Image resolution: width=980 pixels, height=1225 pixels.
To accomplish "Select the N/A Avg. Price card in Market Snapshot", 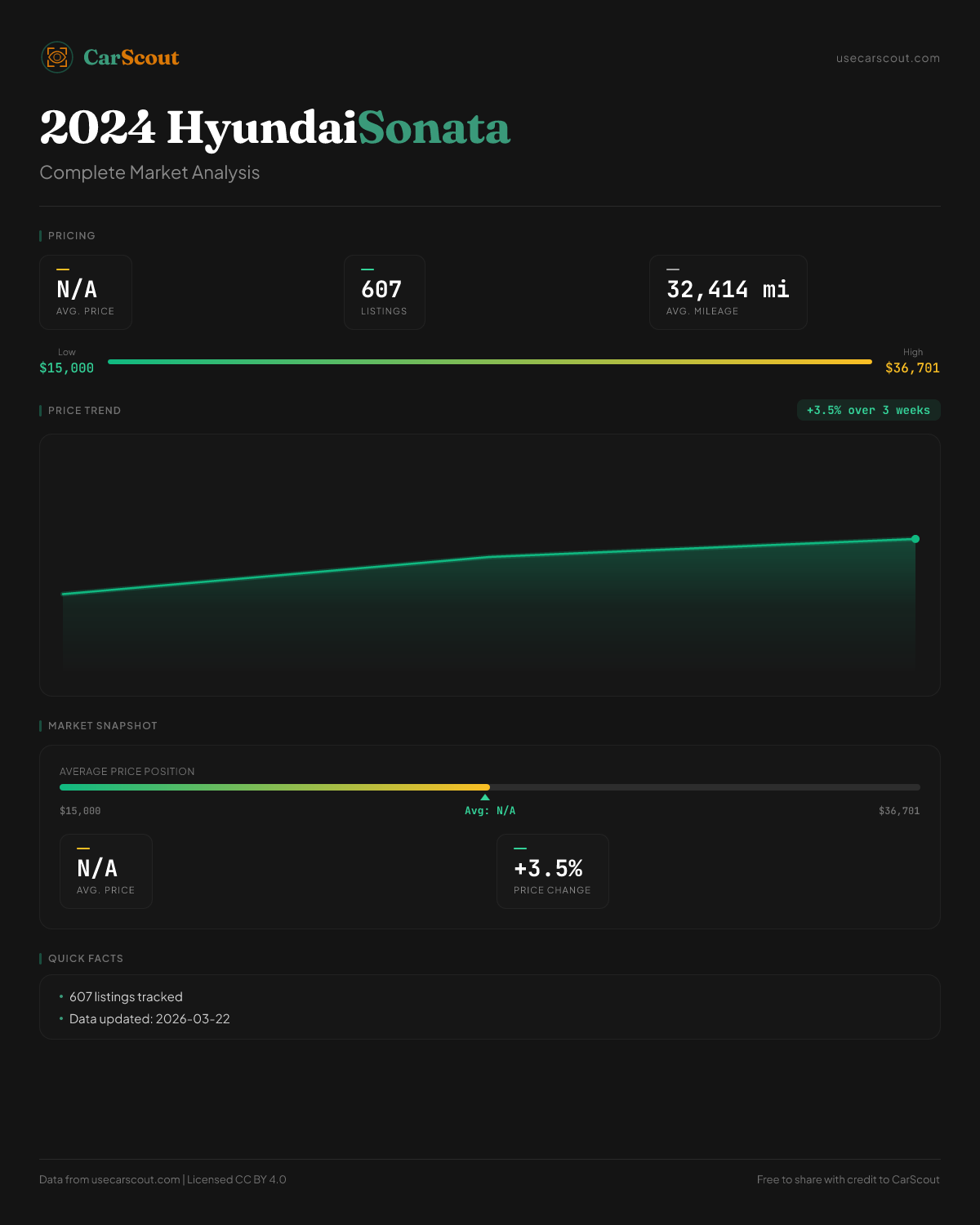I will pyautogui.click(x=106, y=871).
